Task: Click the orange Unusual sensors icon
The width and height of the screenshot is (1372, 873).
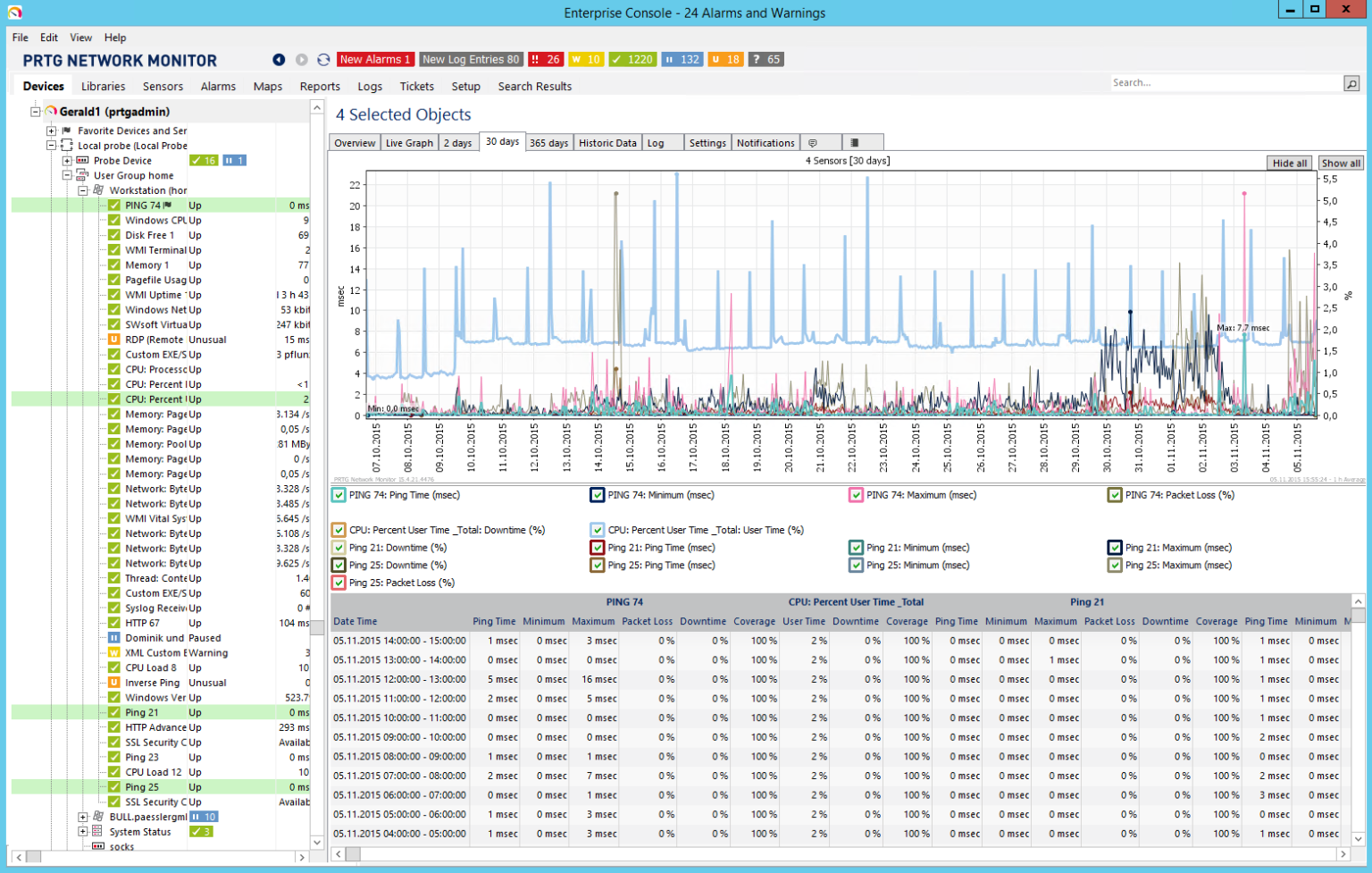Action: tap(726, 59)
